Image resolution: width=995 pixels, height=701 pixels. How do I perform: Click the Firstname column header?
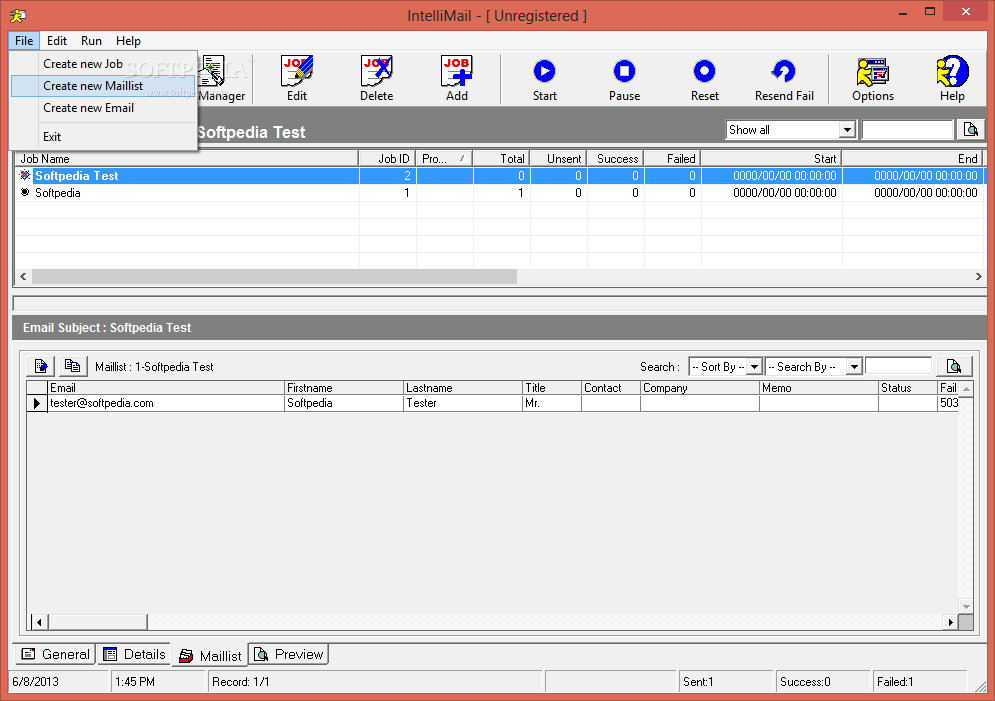(x=344, y=388)
